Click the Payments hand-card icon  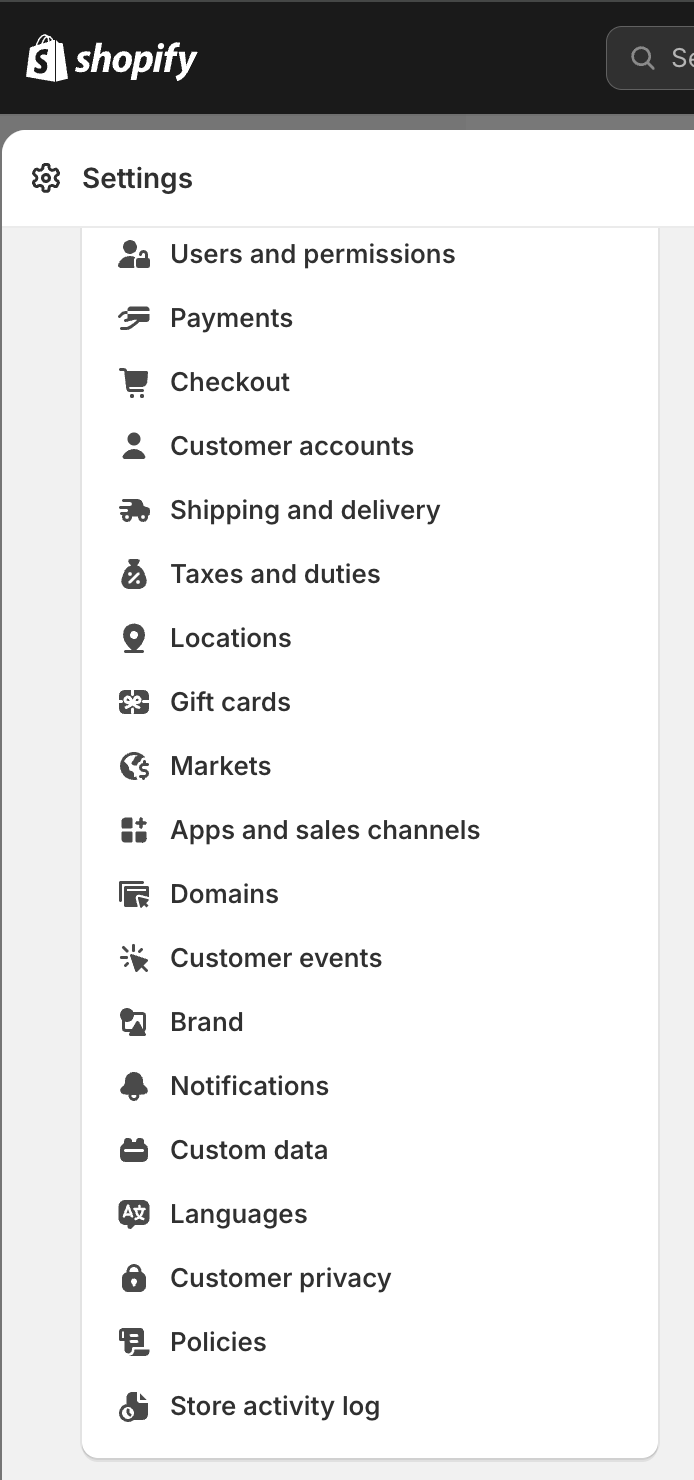point(134,318)
